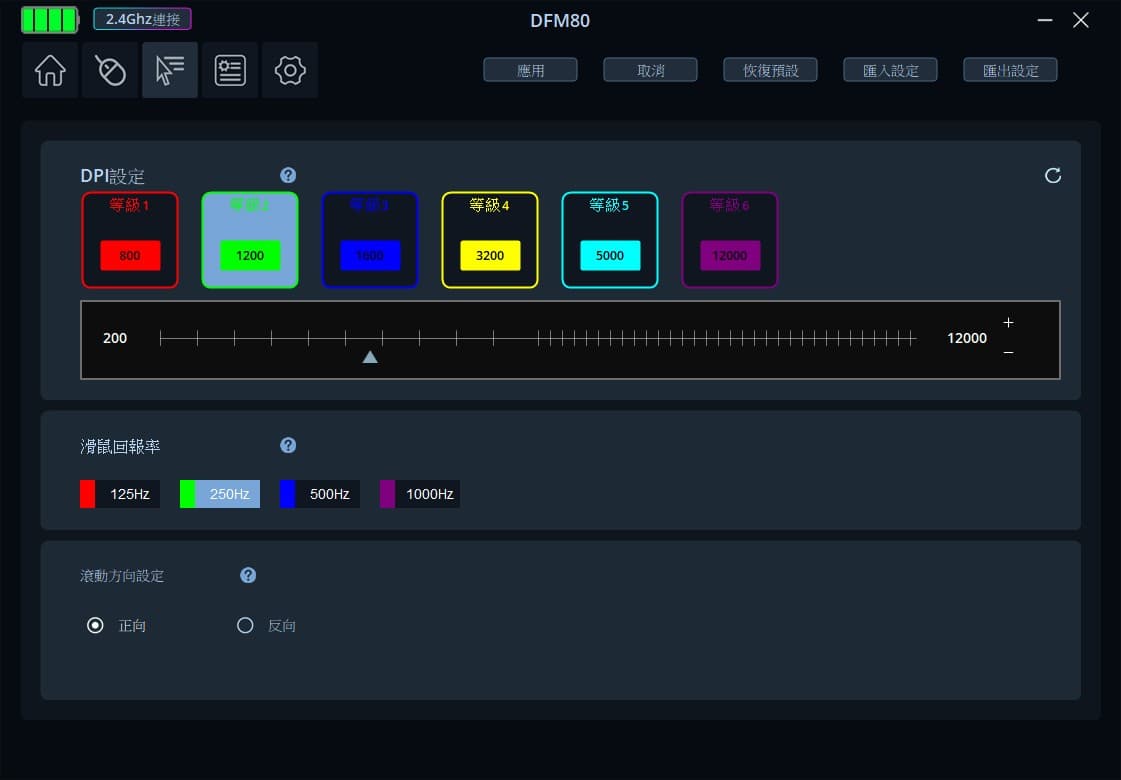Click the 匯入設定 import settings button
Viewport: 1121px width, 780px height.
coord(891,70)
